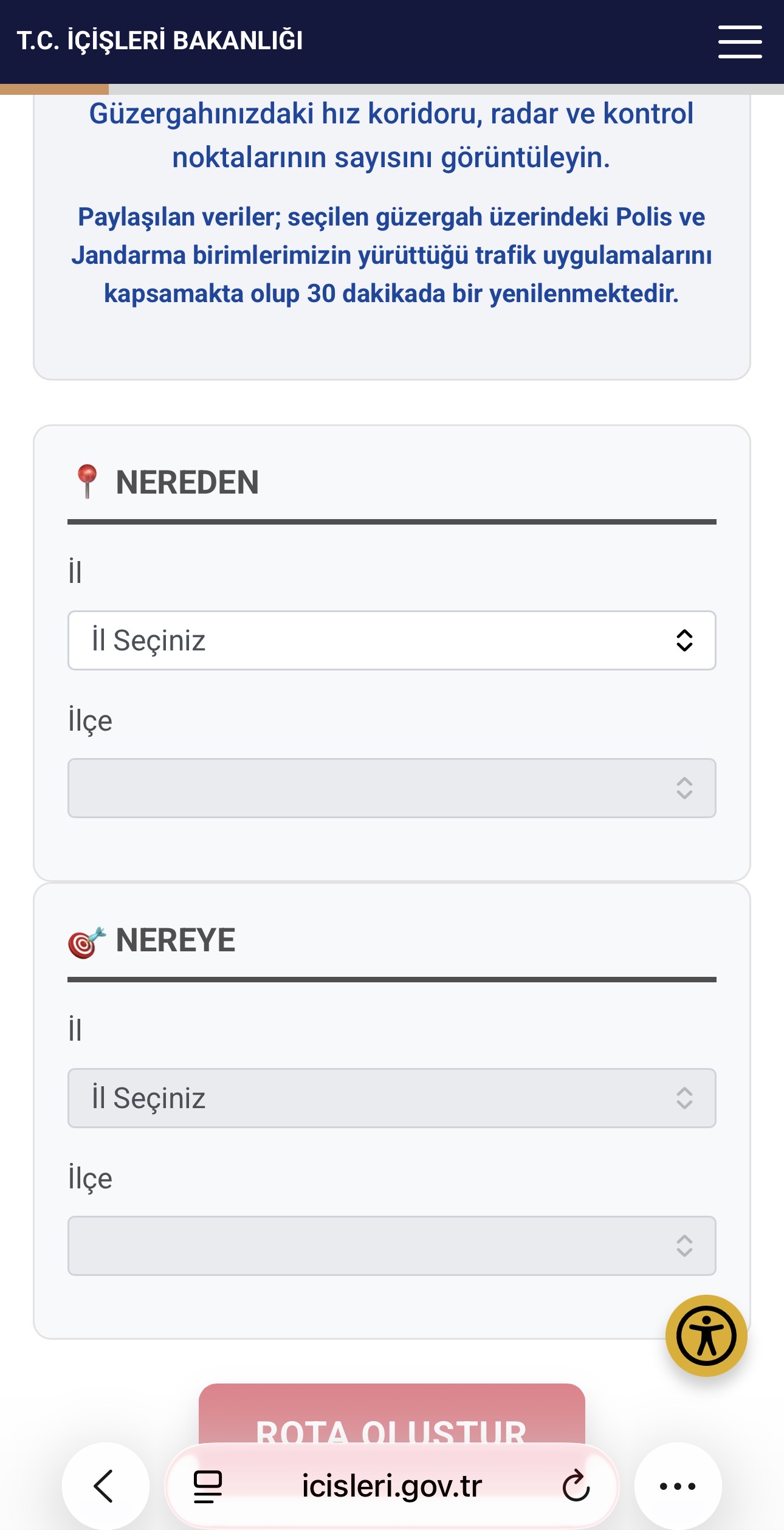Viewport: 784px width, 1530px height.
Task: Tap the yellow accessibility widget button
Action: click(x=706, y=1335)
